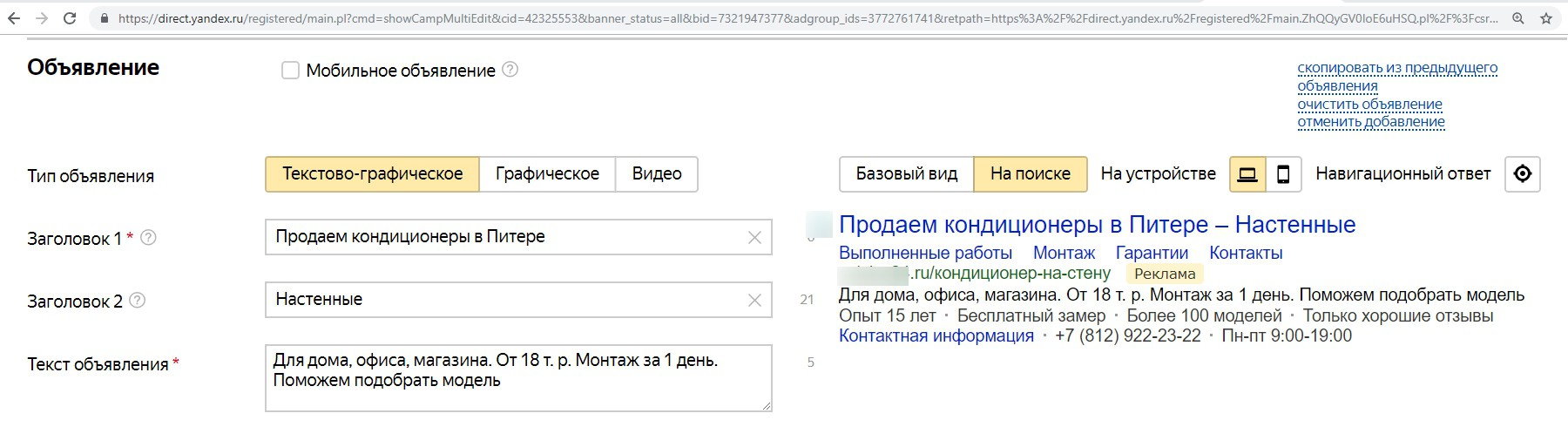This screenshot has width=1568, height=427.
Task: View site security lock info
Action: [x=105, y=18]
